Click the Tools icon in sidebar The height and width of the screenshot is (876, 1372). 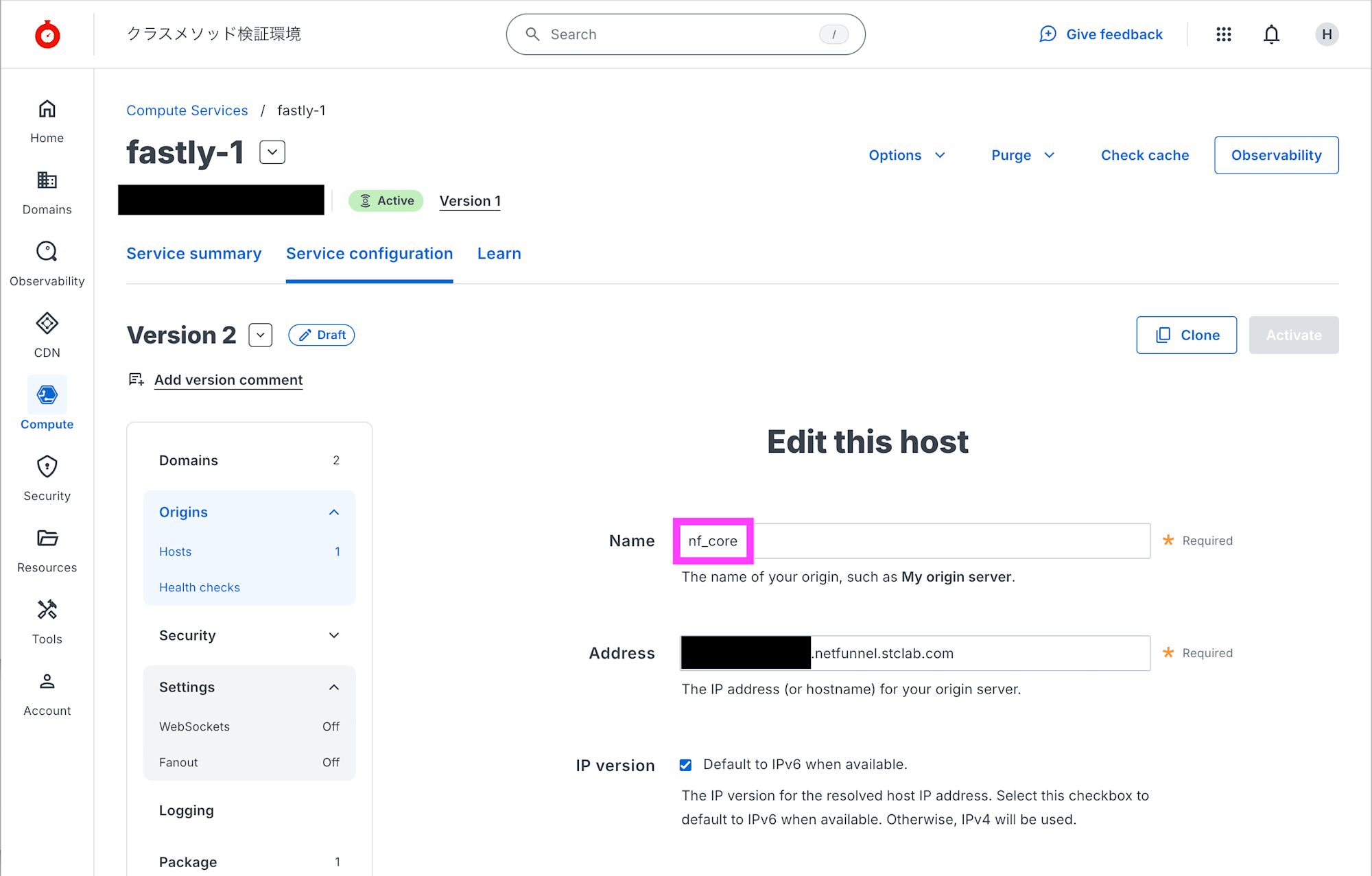47,610
